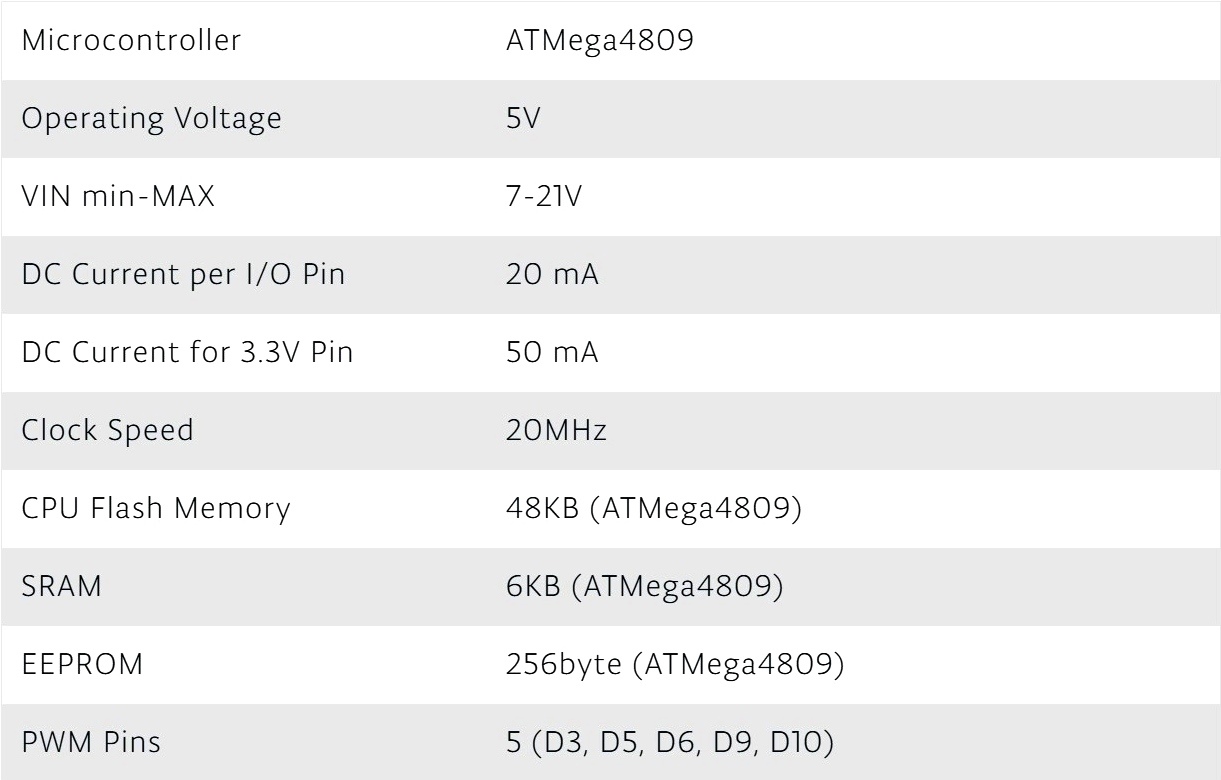Click the Microcontroller row label

131,41
